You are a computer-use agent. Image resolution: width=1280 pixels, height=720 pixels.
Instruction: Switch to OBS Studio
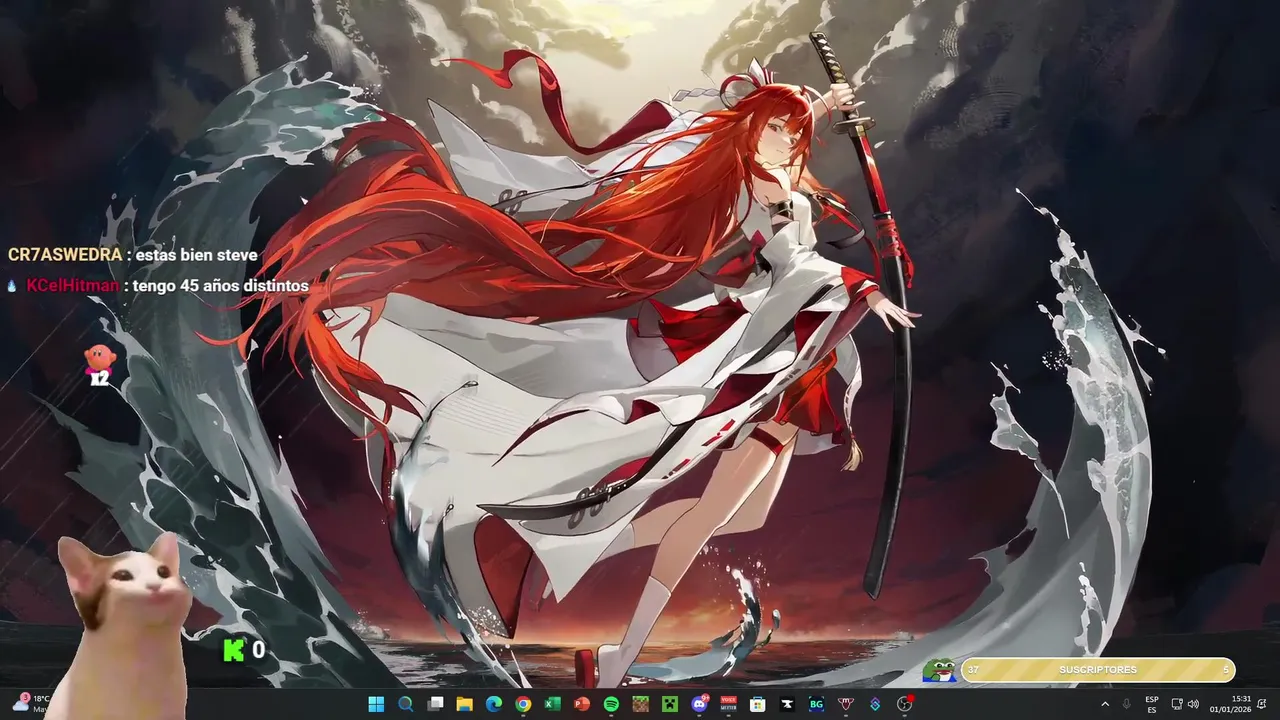[x=905, y=704]
